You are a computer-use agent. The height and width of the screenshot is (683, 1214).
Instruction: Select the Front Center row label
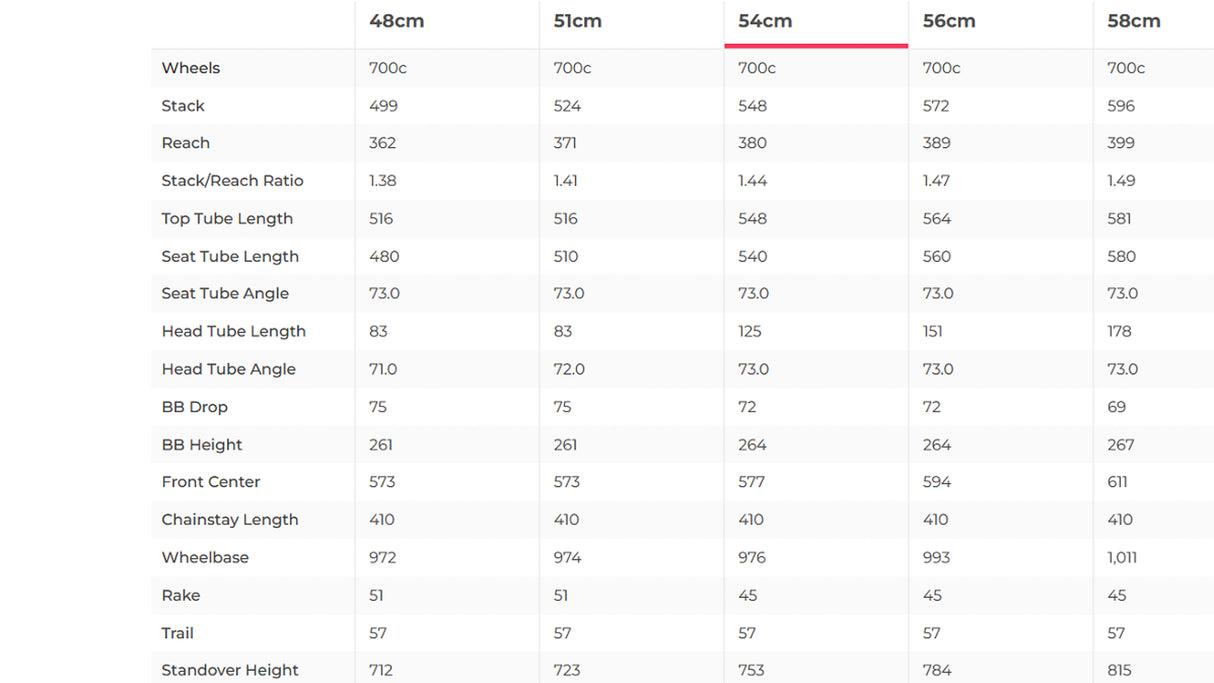[211, 482]
